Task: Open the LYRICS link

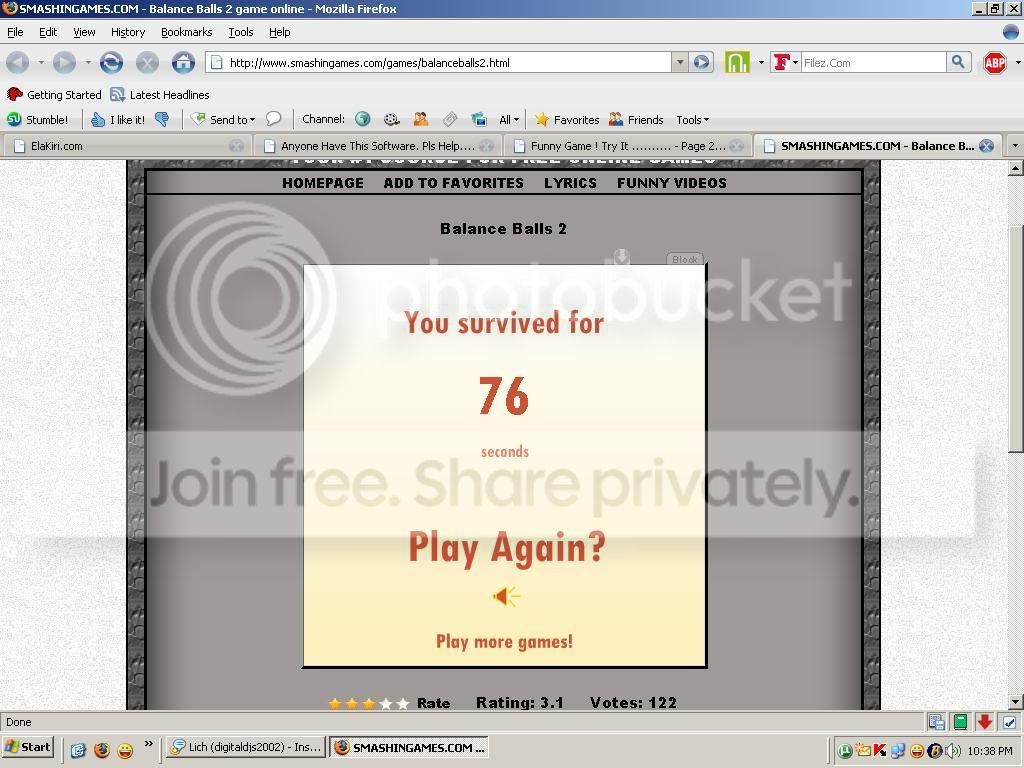Action: point(570,183)
